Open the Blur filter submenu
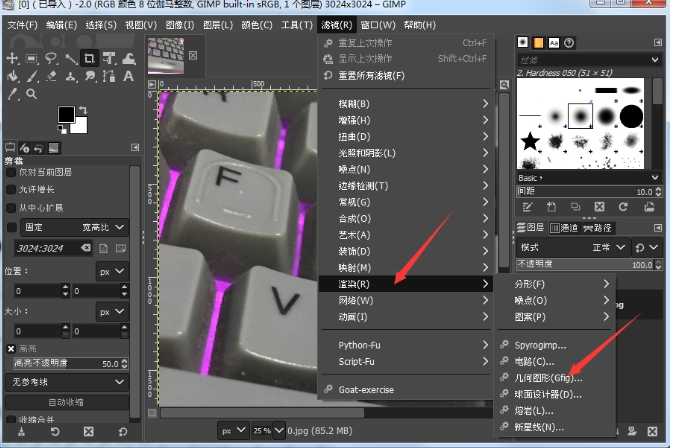 pos(406,104)
